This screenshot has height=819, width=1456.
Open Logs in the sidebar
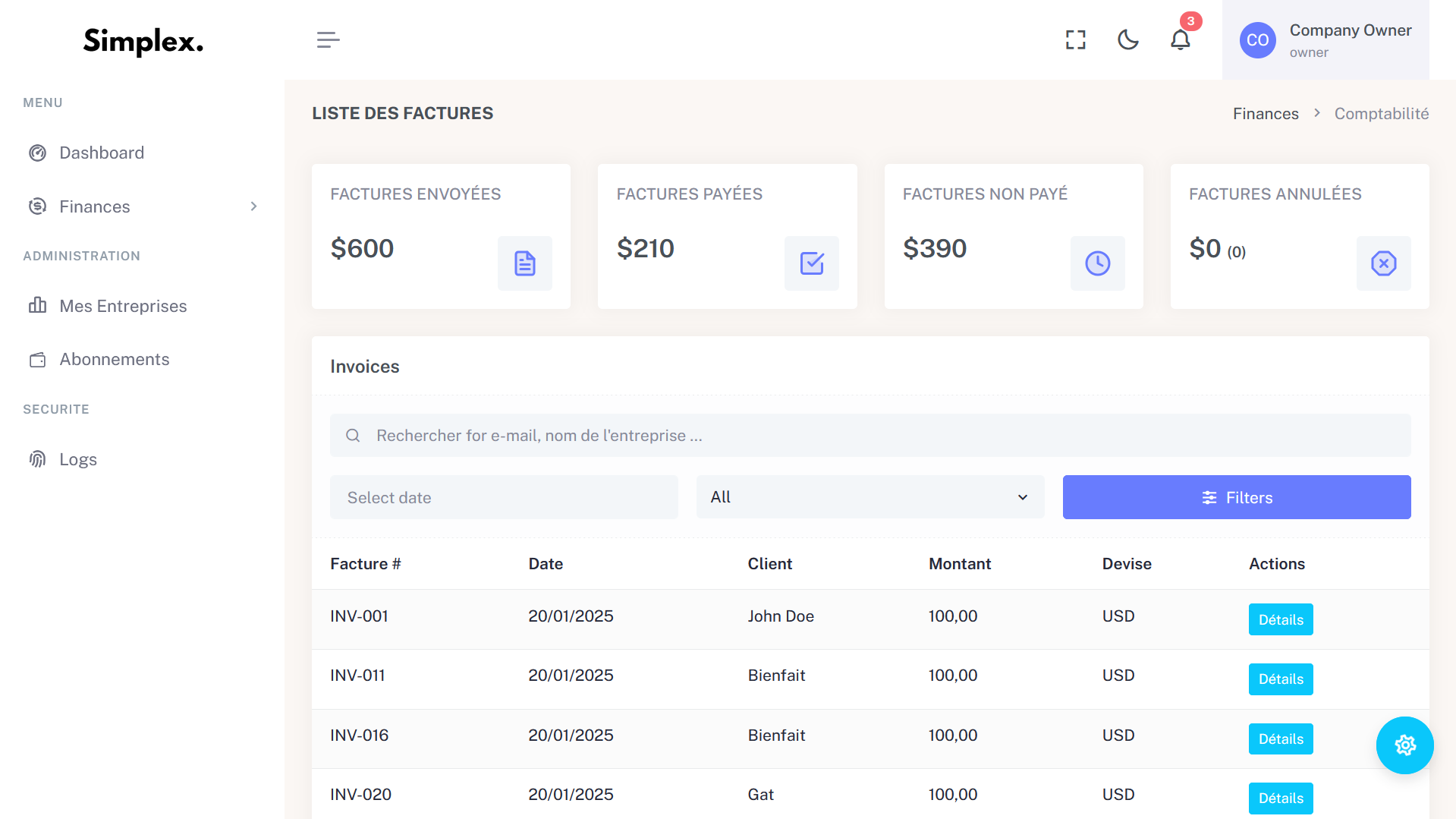tap(78, 459)
